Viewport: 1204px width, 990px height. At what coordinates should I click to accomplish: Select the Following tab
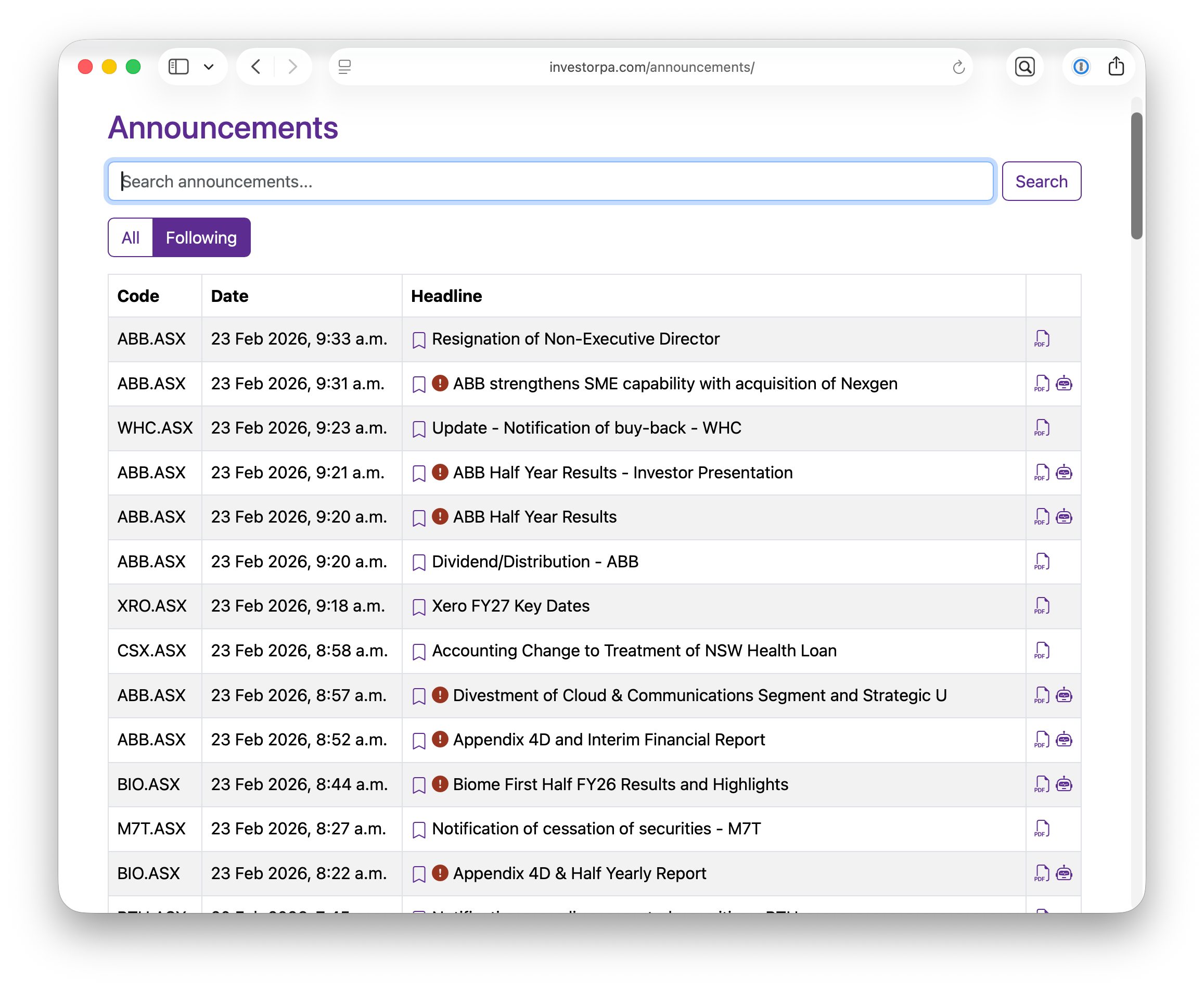pos(201,238)
